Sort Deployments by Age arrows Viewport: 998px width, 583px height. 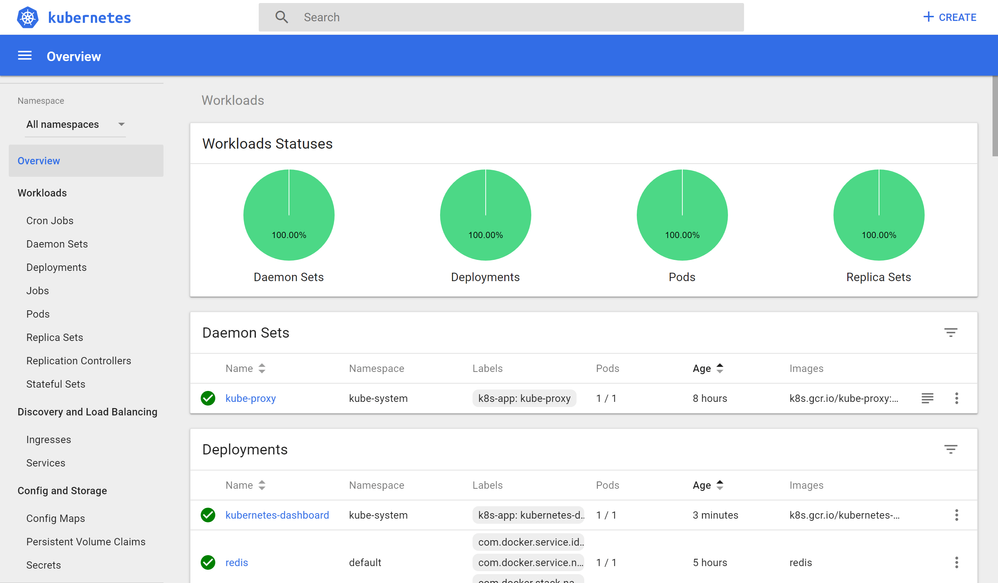(720, 485)
